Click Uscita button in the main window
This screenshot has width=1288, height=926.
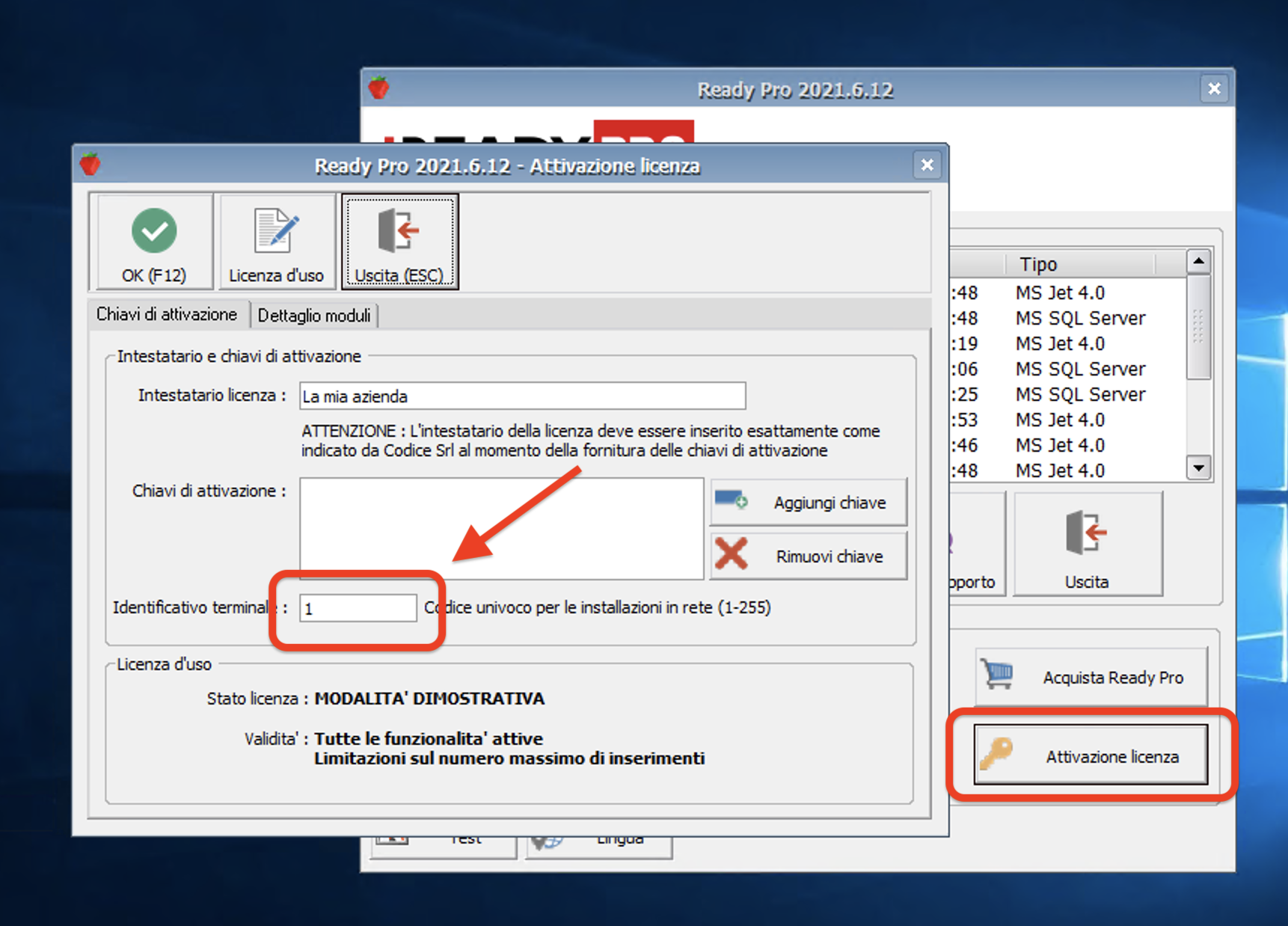pyautogui.click(x=1088, y=544)
